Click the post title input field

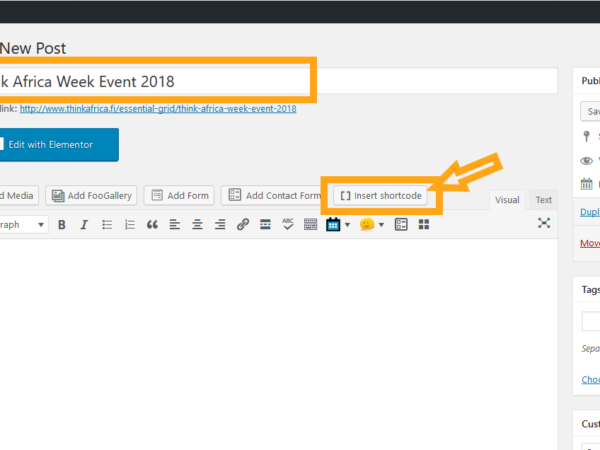point(279,81)
